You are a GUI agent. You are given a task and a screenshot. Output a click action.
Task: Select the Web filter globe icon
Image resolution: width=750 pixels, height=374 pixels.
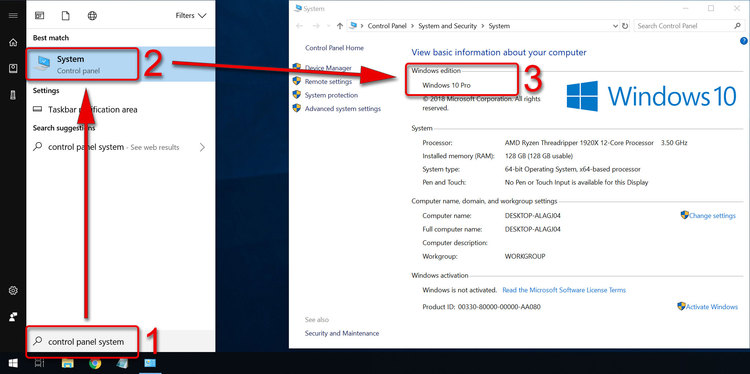point(92,16)
